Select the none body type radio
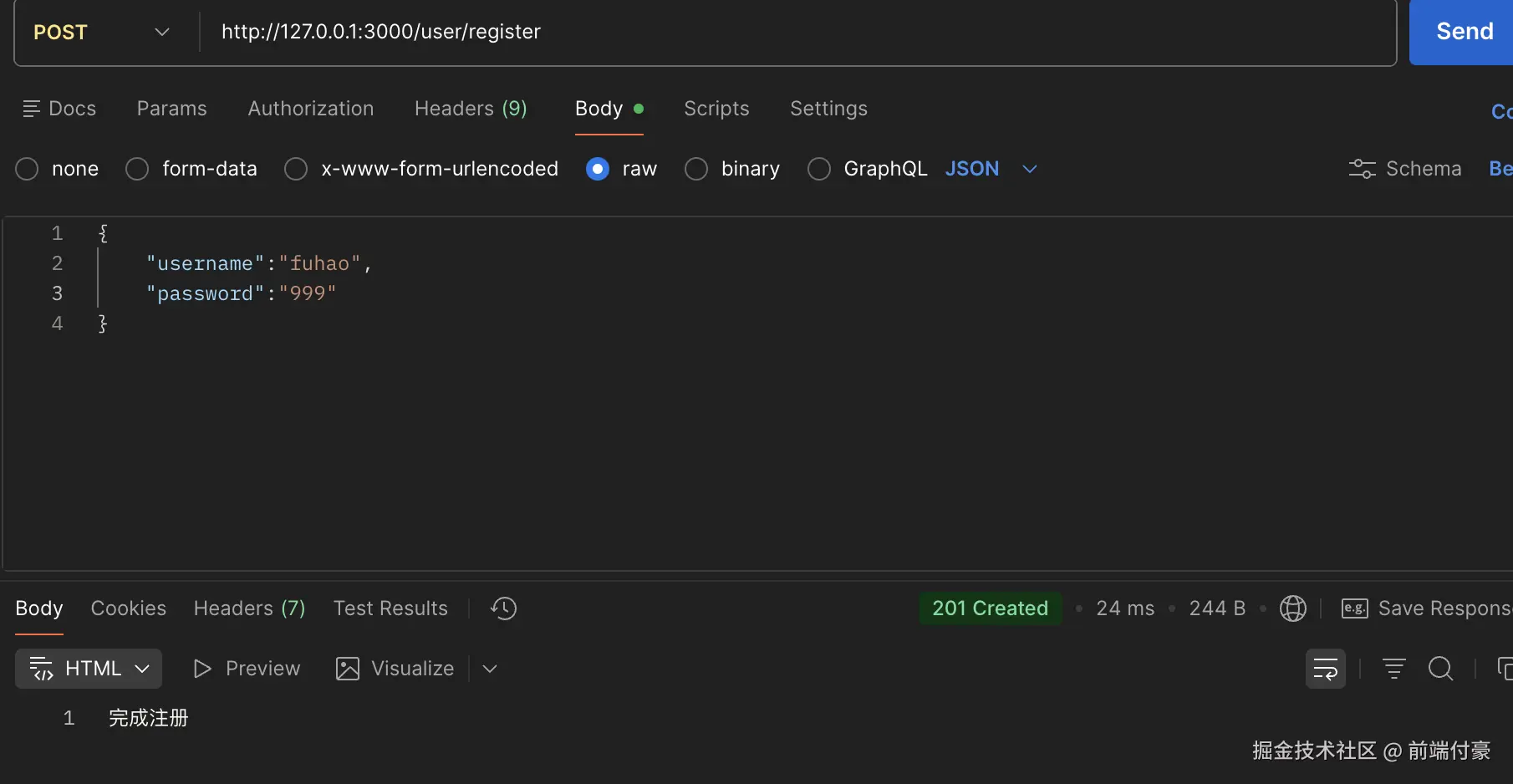This screenshot has width=1513, height=784. point(28,169)
